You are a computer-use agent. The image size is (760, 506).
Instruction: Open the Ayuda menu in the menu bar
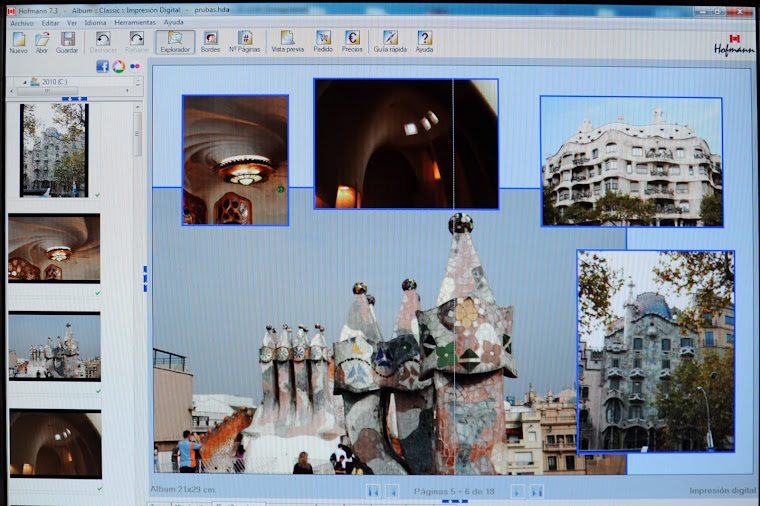173,22
